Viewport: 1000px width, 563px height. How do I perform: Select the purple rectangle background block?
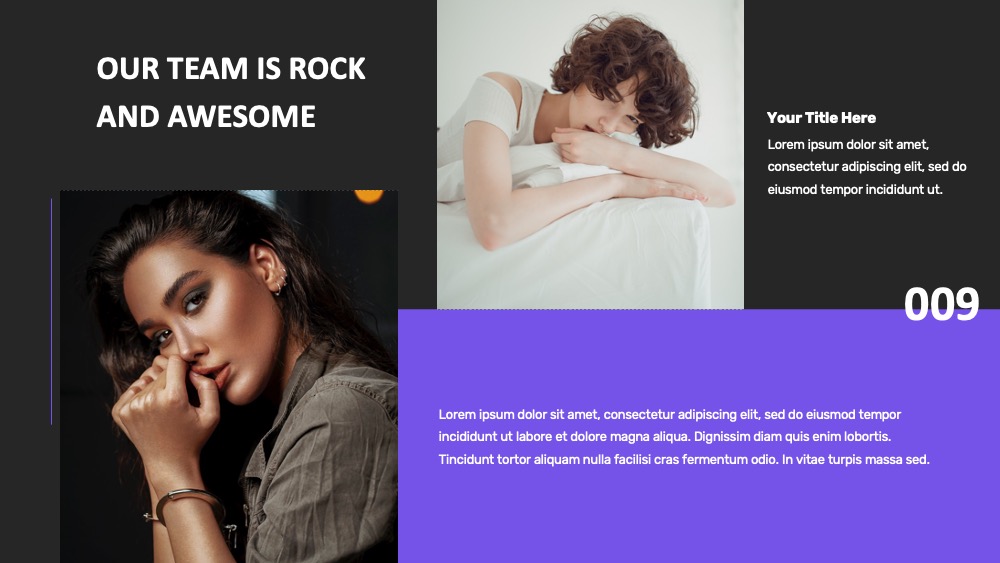(699, 436)
